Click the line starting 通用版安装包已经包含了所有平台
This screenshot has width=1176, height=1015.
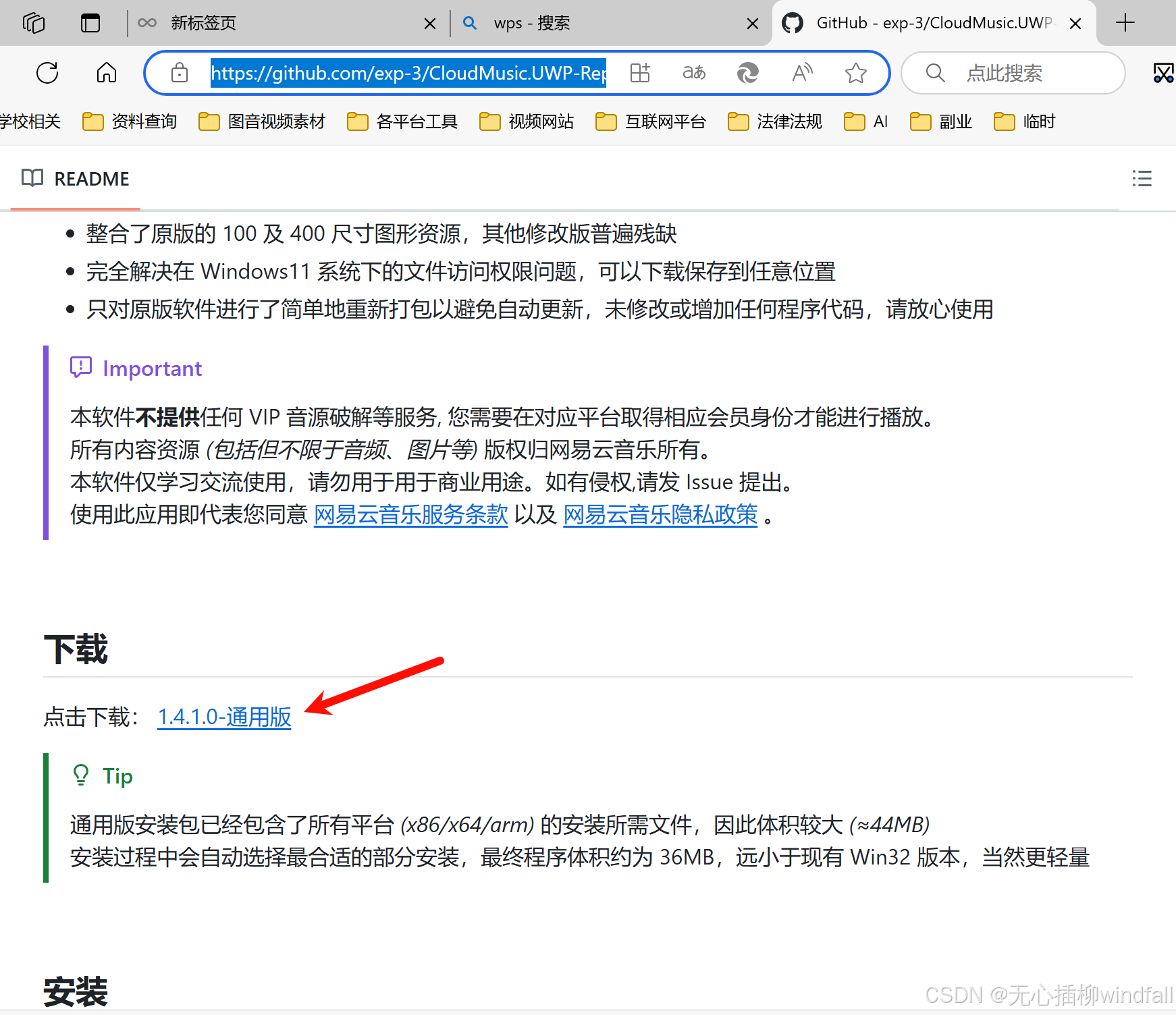coord(500,825)
